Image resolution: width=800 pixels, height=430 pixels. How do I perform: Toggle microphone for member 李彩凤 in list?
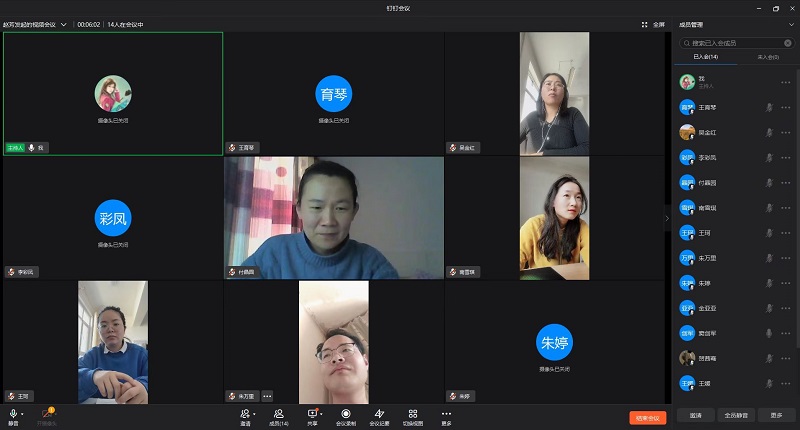coord(769,157)
